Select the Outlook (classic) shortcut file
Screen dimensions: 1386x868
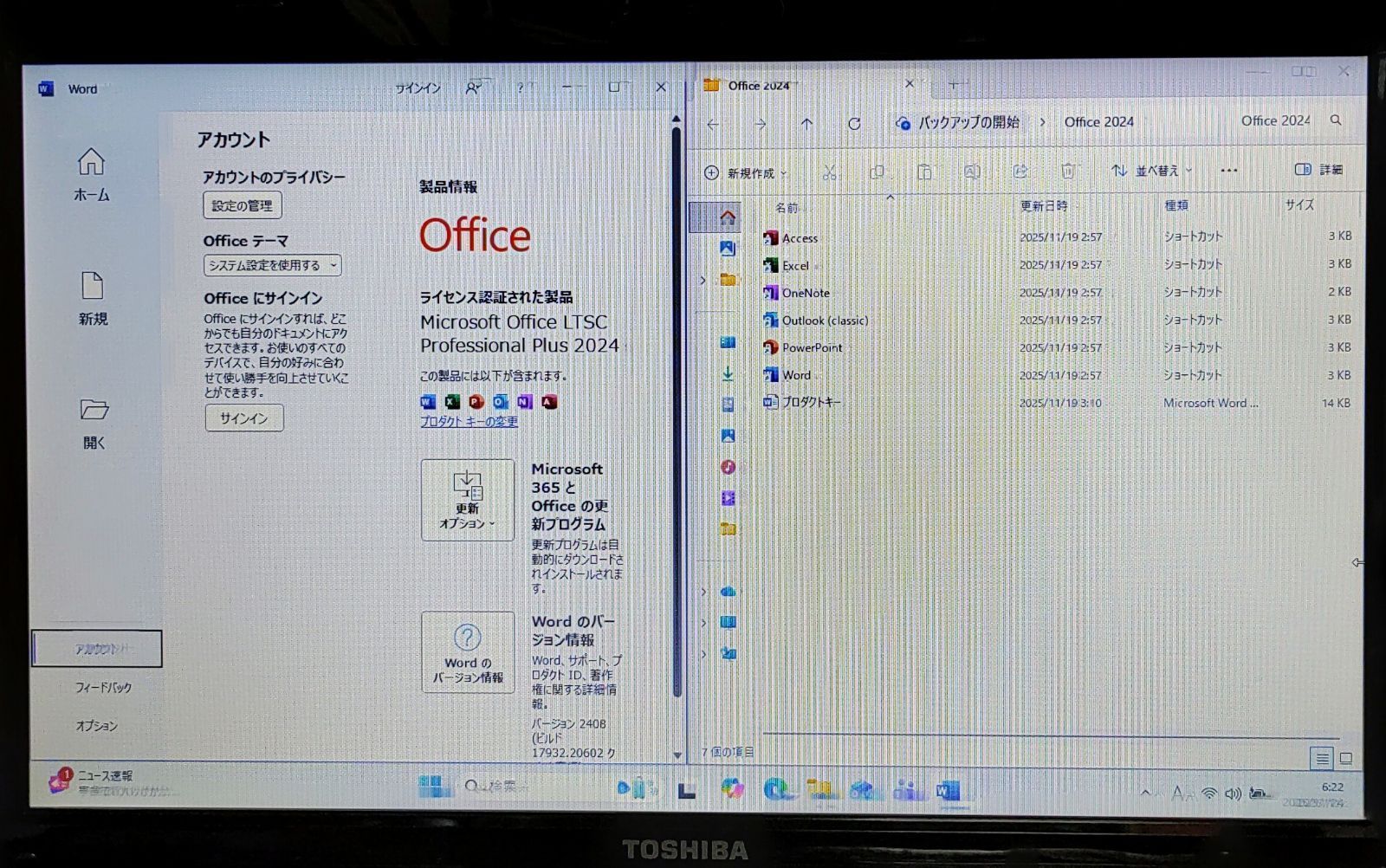point(1057,321)
